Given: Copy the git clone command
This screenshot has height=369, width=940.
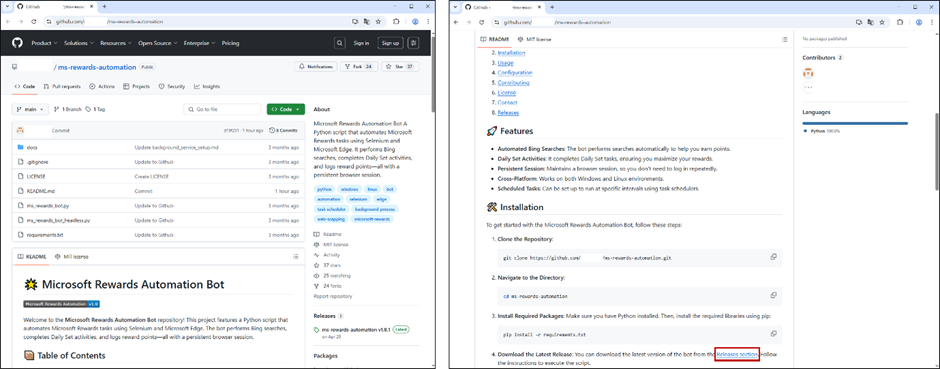Looking at the screenshot, I should 773,257.
